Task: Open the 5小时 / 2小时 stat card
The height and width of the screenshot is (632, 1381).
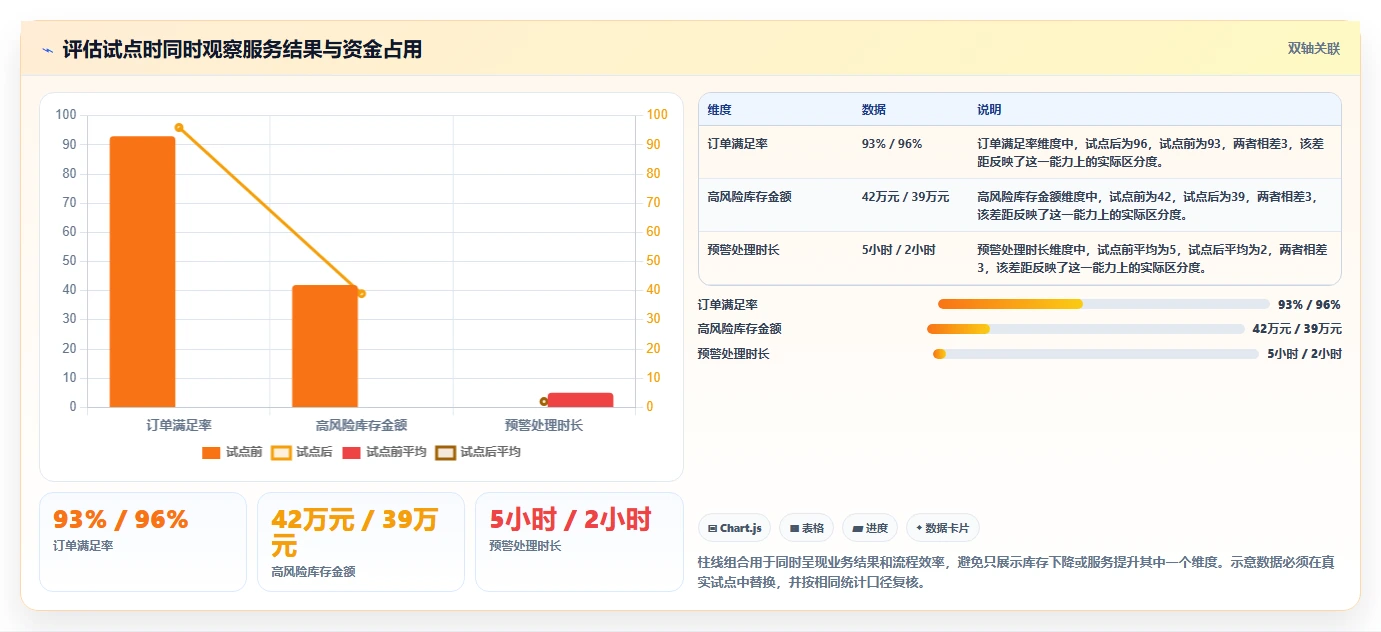Action: click(579, 541)
